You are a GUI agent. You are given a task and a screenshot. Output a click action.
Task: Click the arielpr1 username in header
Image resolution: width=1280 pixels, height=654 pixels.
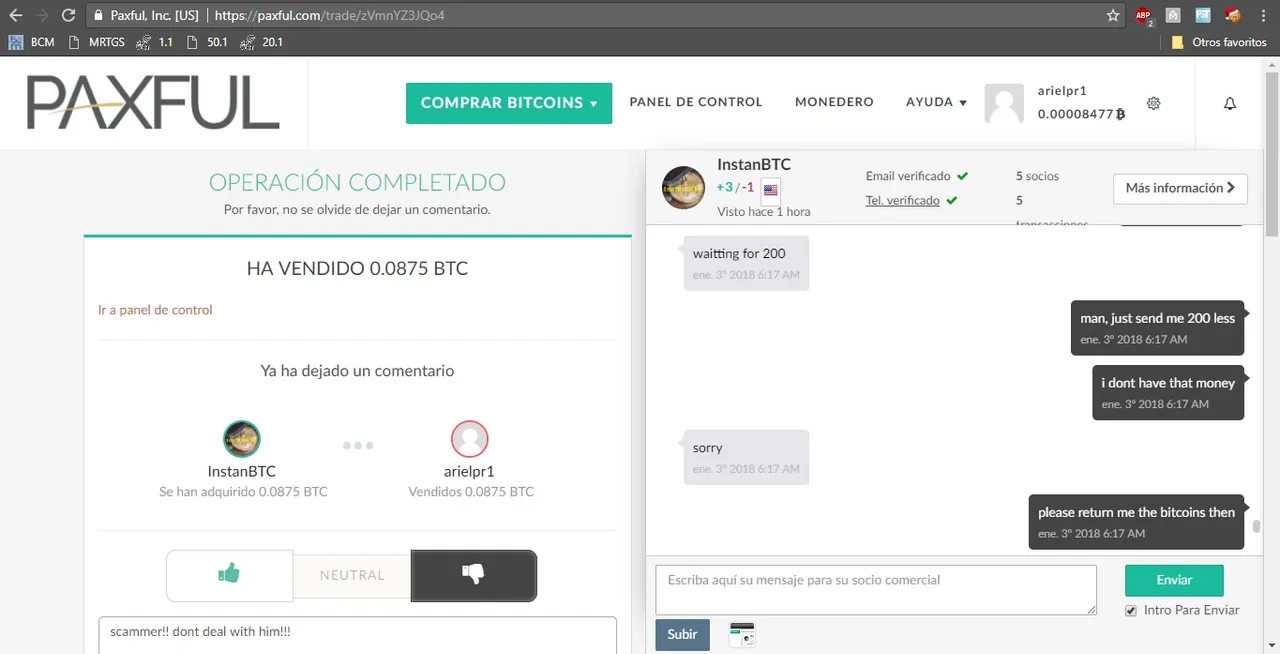click(x=1062, y=91)
